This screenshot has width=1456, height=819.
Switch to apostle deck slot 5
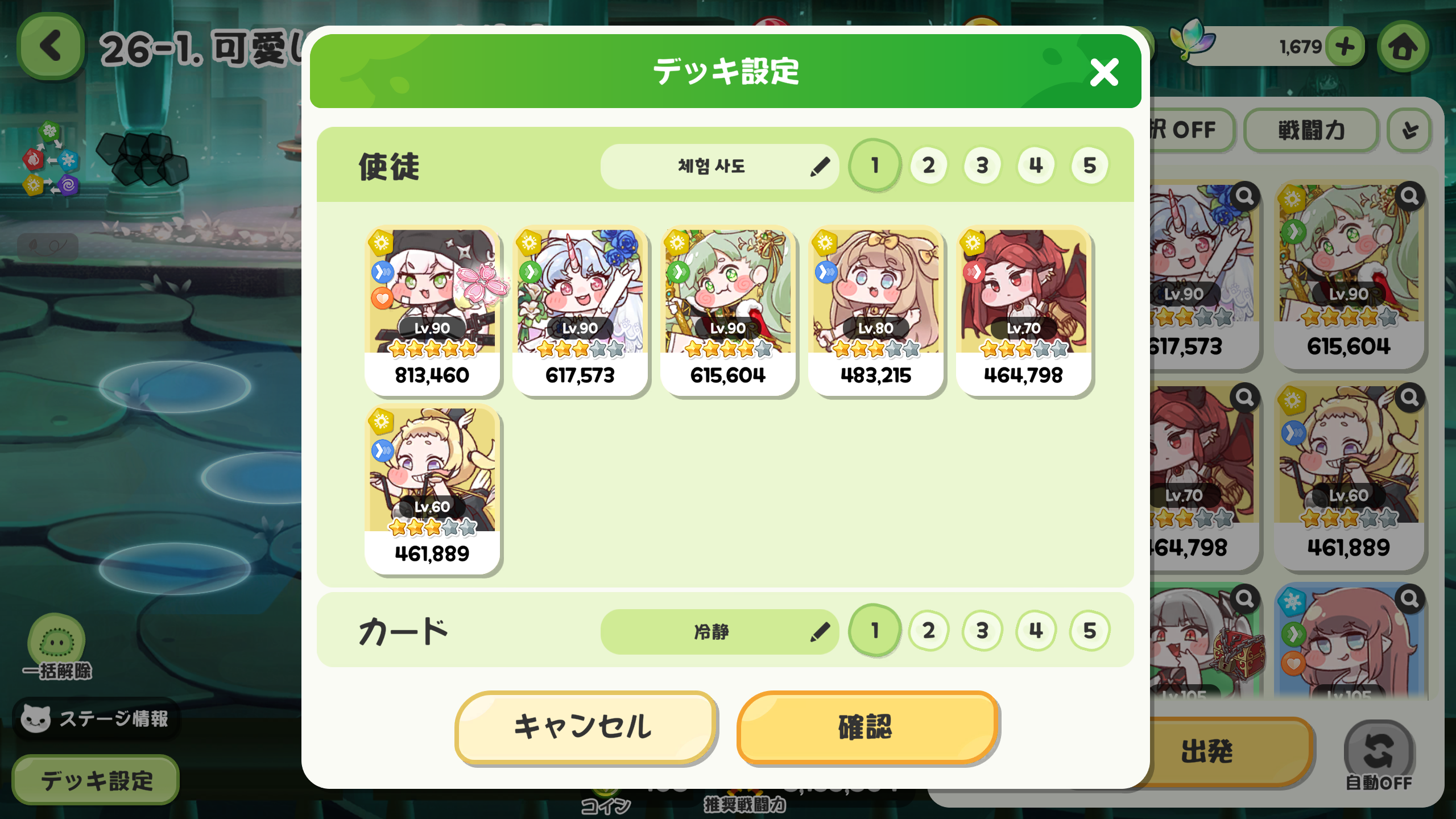coord(1089,166)
